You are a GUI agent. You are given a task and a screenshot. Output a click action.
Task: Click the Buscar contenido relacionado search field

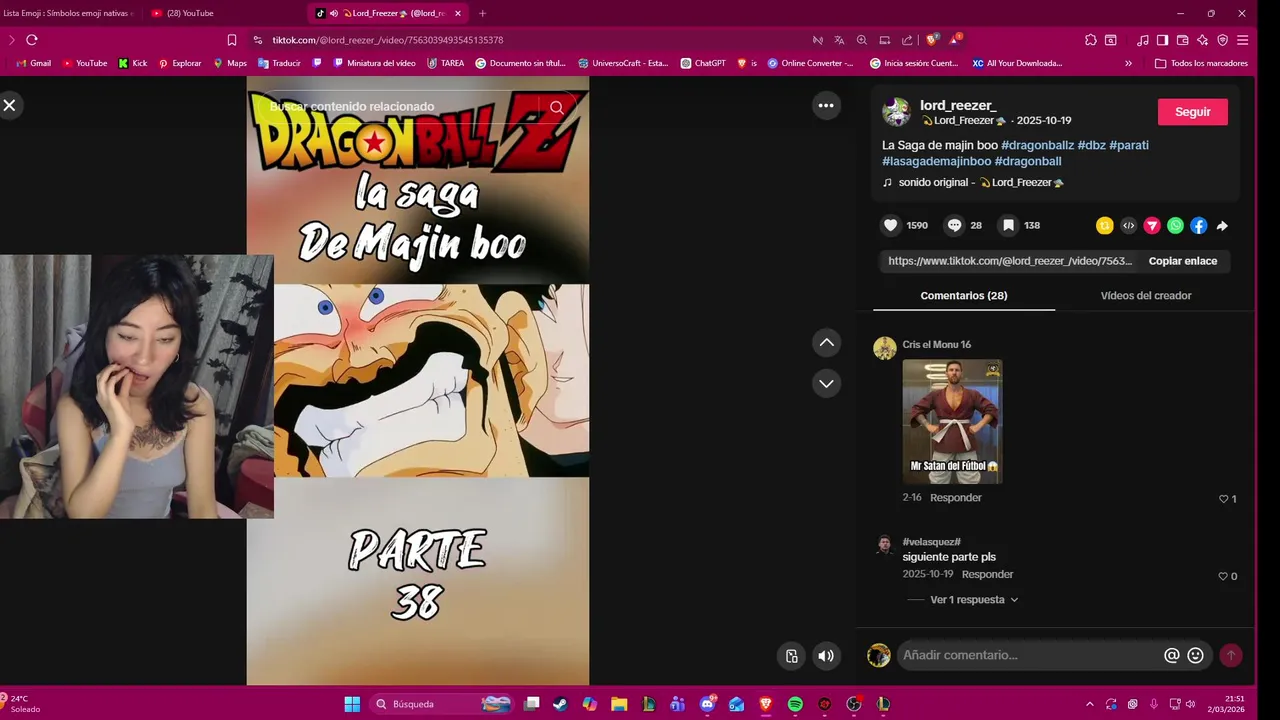pos(400,107)
